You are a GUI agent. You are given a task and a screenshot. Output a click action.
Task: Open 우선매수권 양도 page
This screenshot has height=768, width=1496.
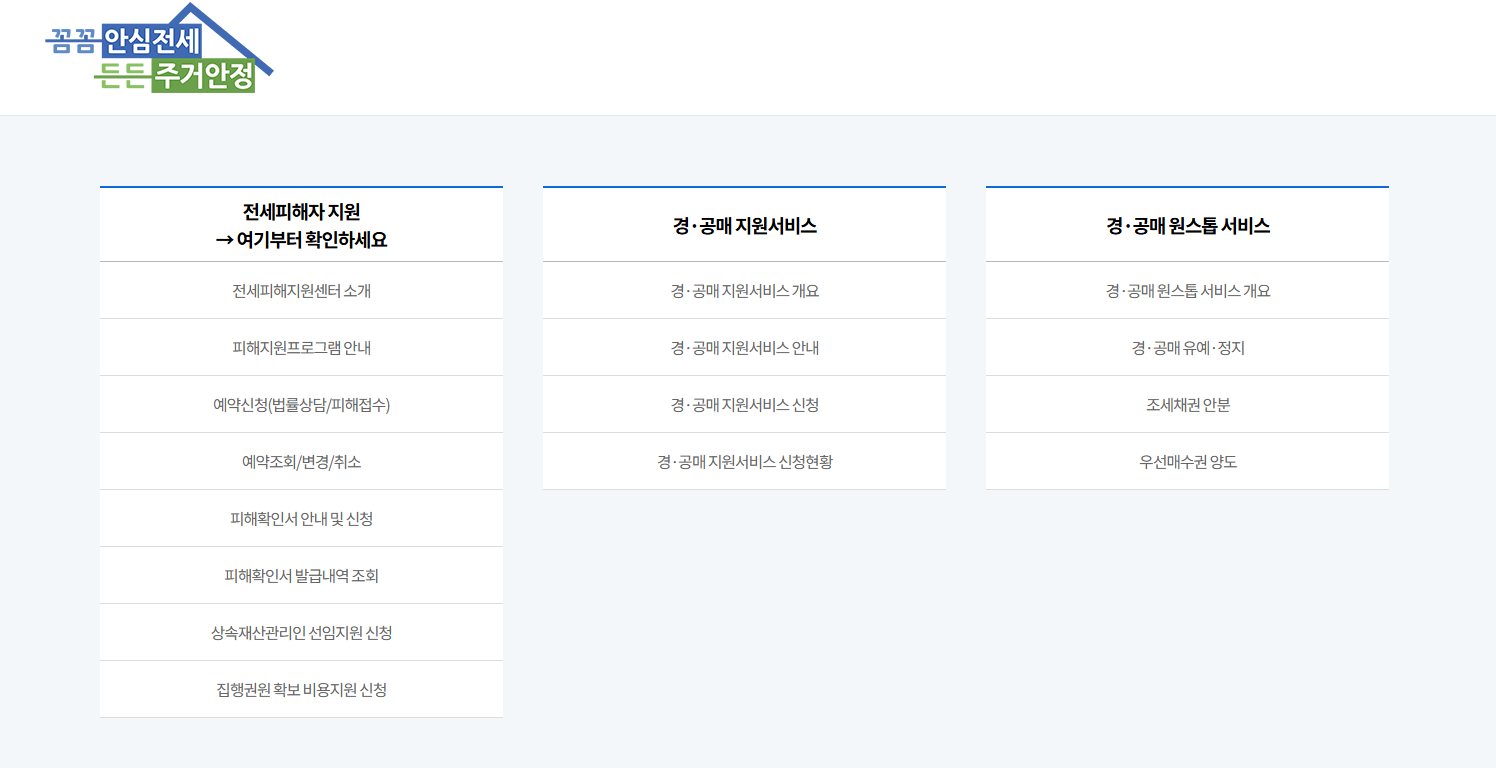[x=1187, y=461]
